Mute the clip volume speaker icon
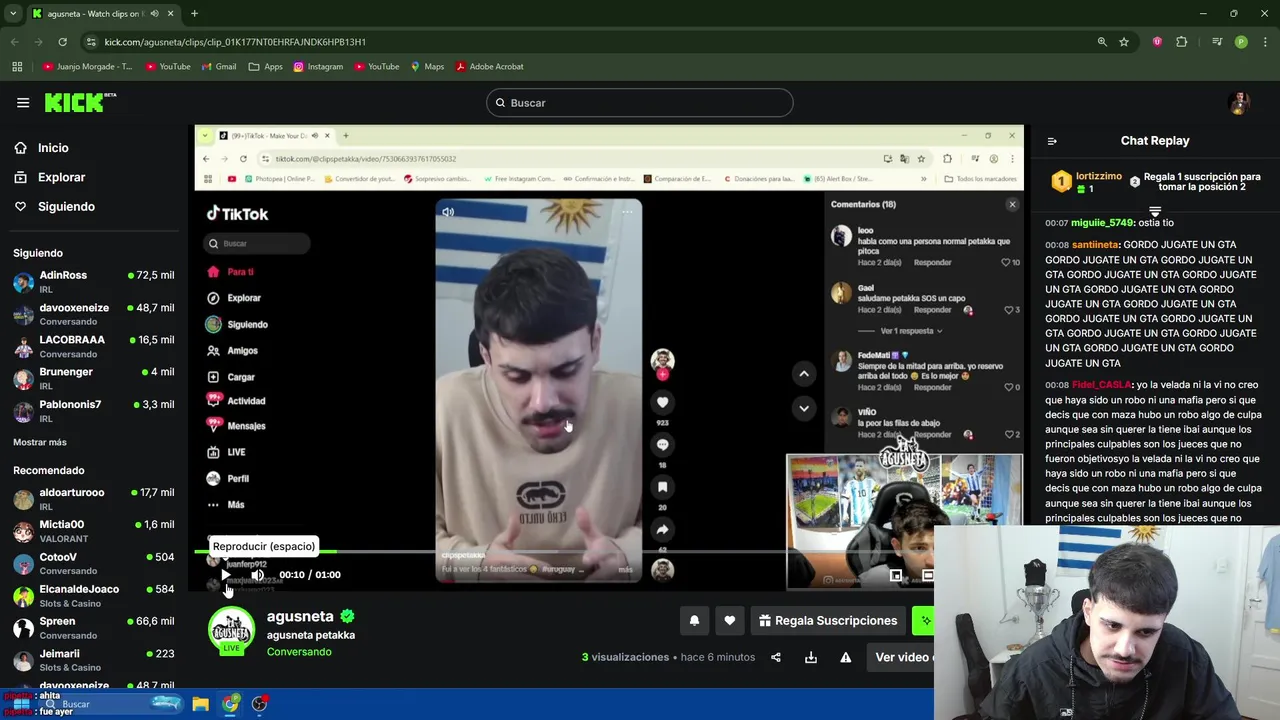The height and width of the screenshot is (720, 1280). (x=257, y=575)
